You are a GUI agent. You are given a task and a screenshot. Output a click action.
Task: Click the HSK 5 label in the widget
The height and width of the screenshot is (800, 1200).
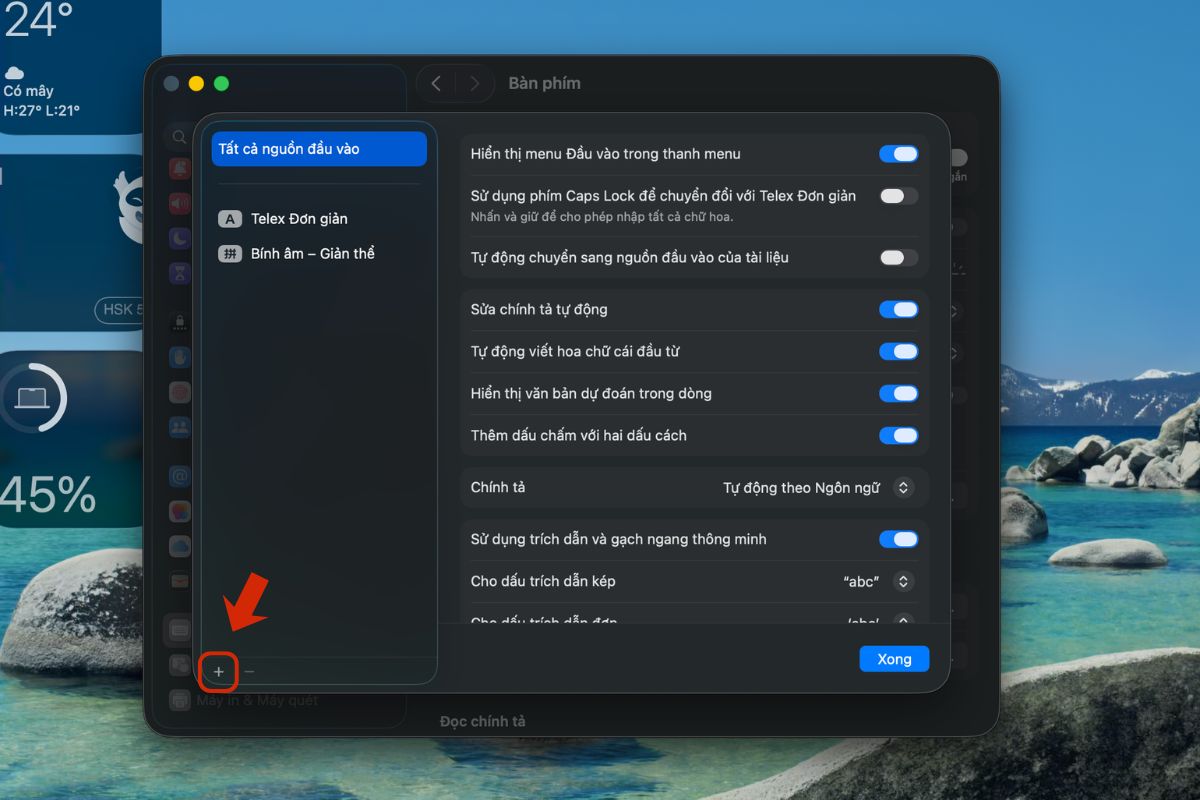pos(119,310)
